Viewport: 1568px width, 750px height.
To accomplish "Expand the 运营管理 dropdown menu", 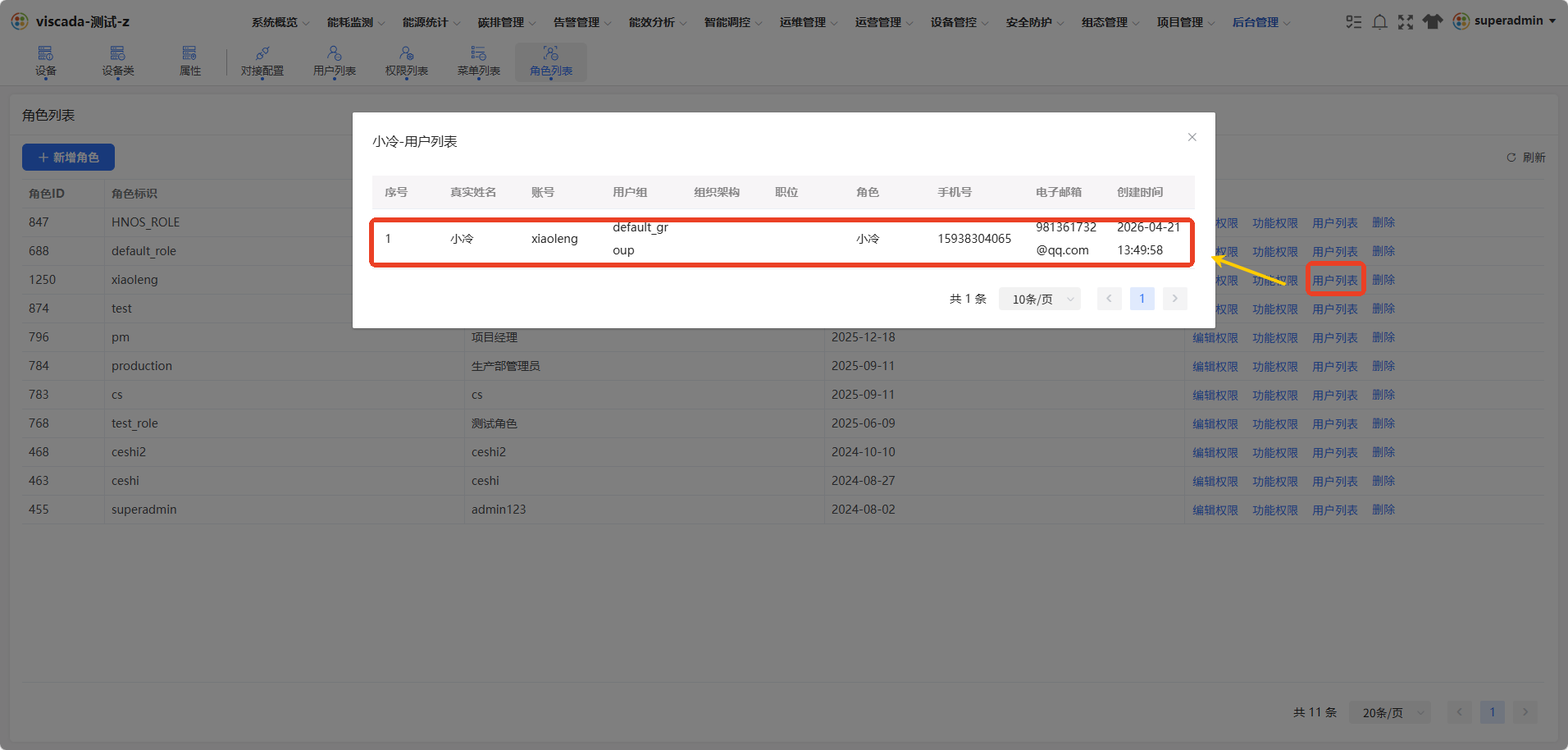I will coord(884,22).
